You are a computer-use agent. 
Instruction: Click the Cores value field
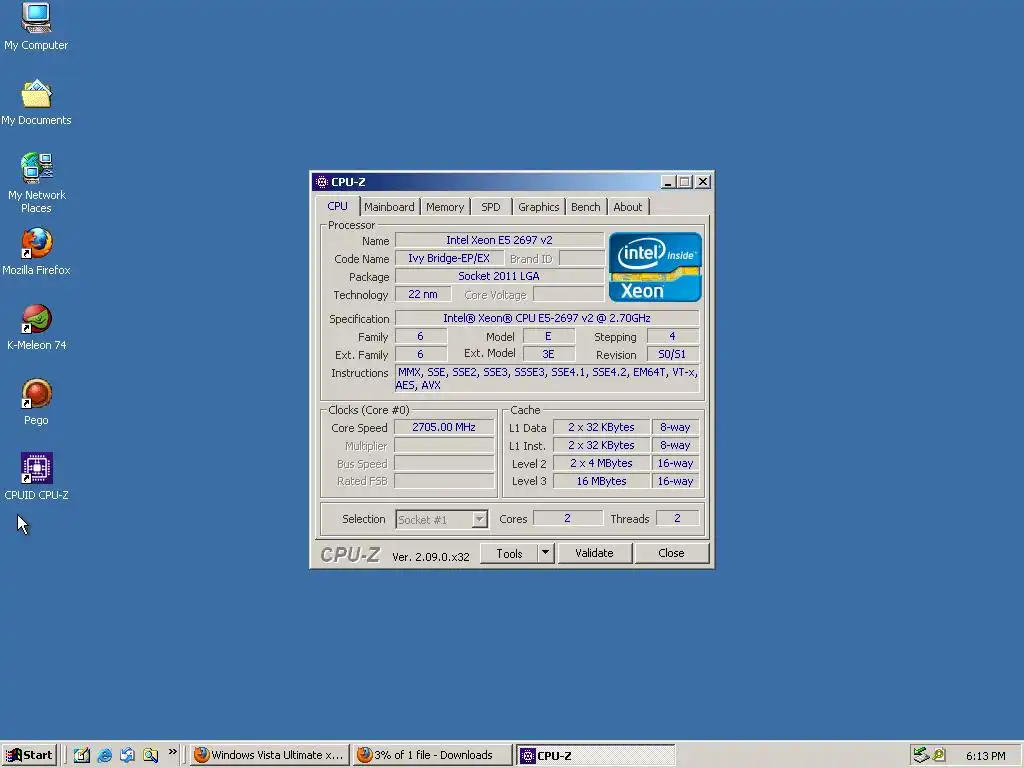click(x=568, y=519)
